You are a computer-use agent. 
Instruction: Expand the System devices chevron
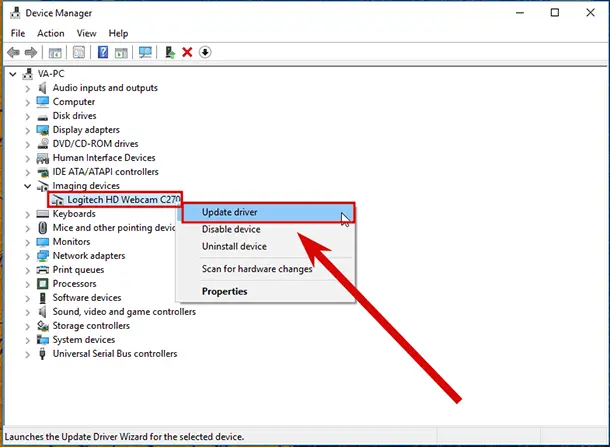pyautogui.click(x=28, y=340)
